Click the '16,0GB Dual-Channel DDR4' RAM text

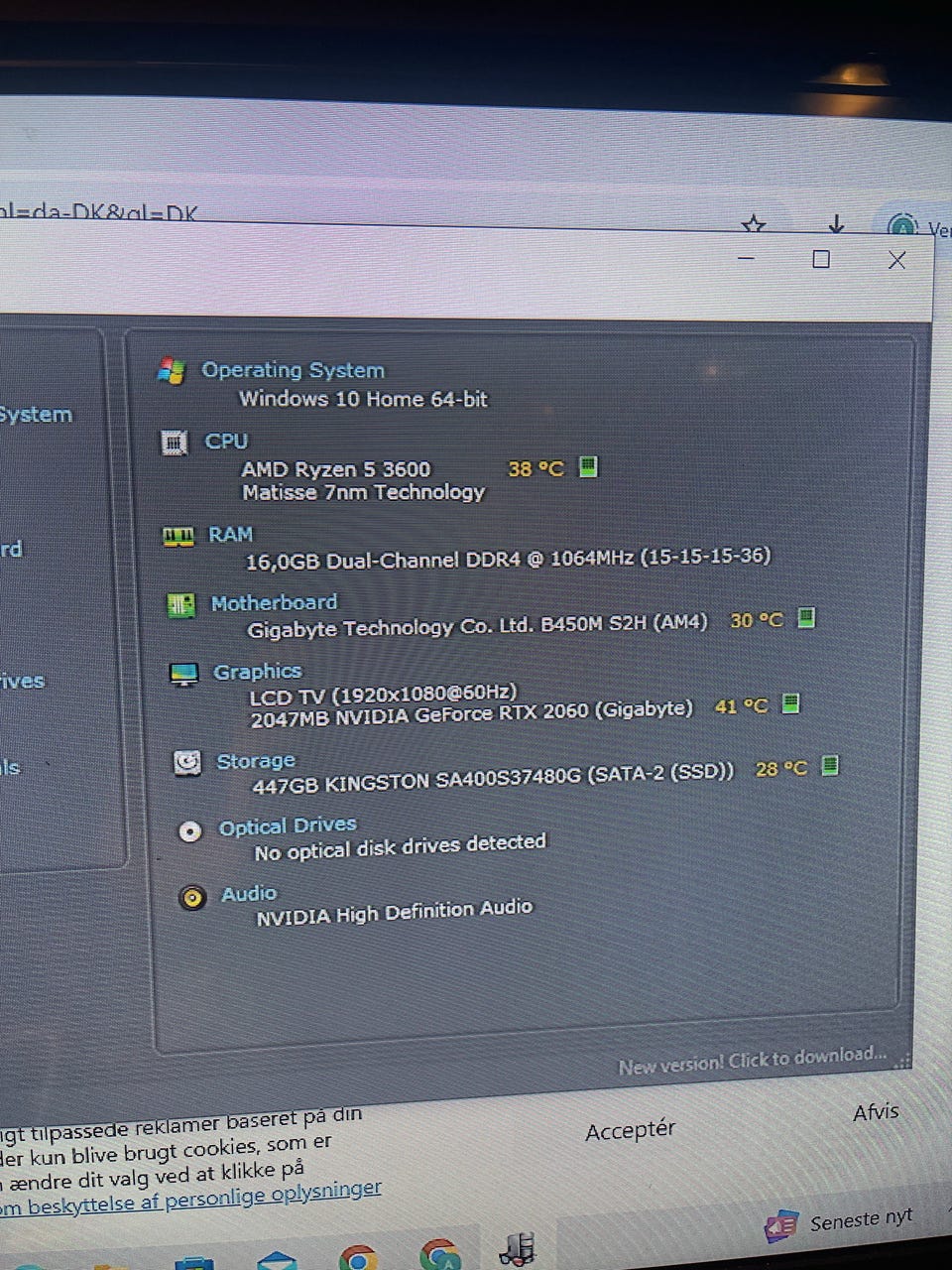(x=383, y=561)
